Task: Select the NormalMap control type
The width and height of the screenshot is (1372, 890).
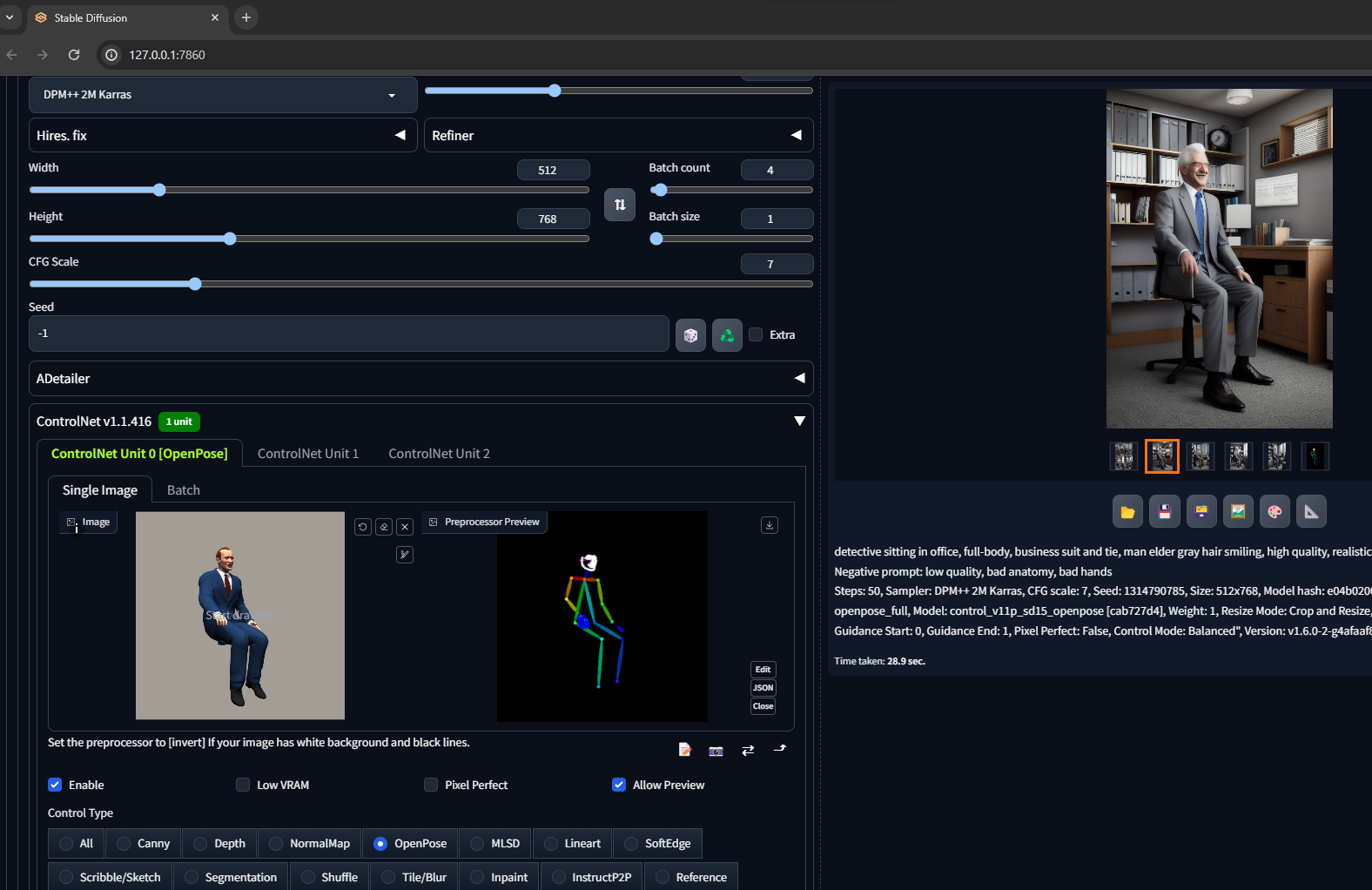Action: [x=310, y=844]
